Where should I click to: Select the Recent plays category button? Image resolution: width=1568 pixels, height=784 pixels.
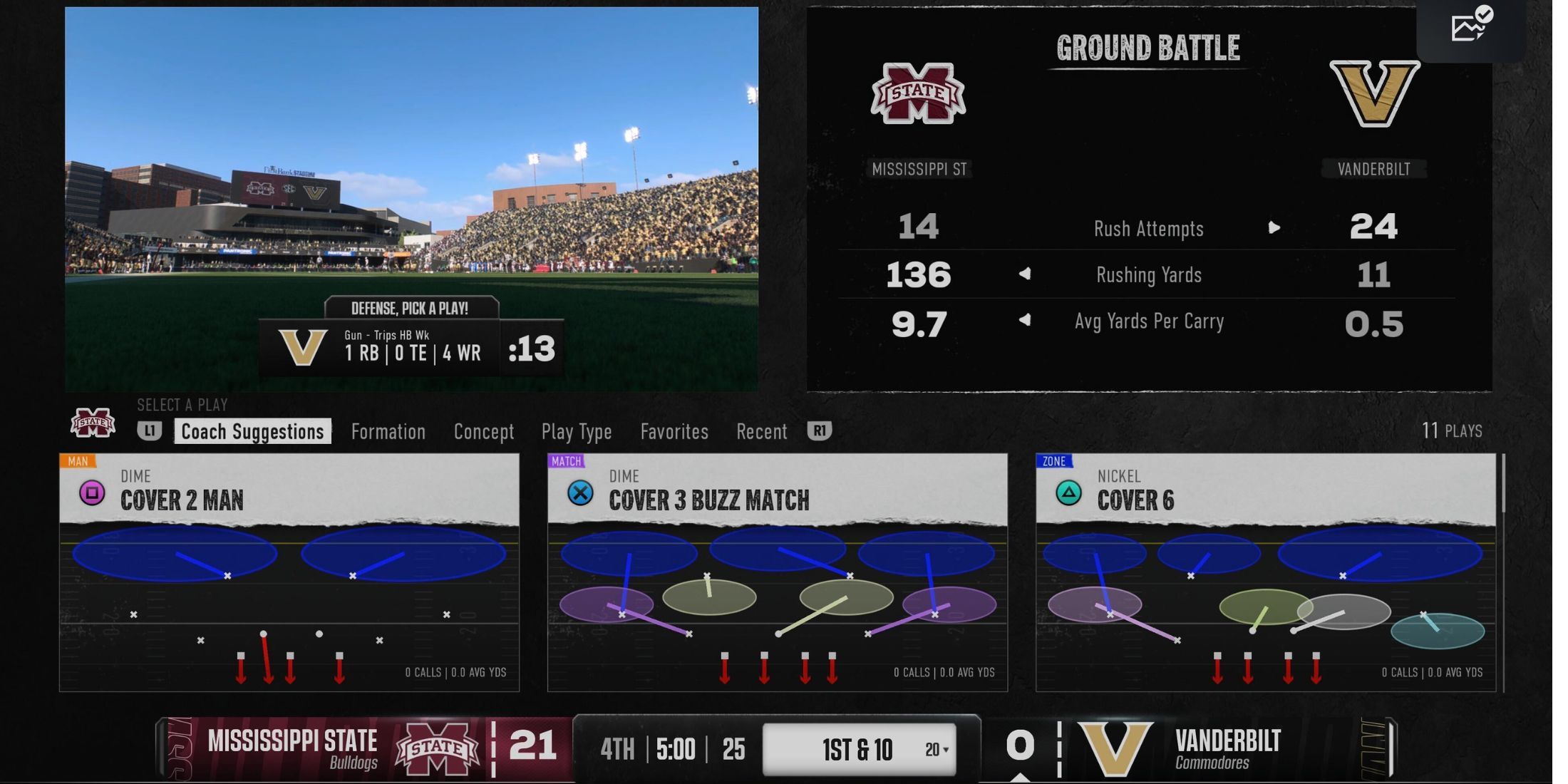[x=762, y=431]
